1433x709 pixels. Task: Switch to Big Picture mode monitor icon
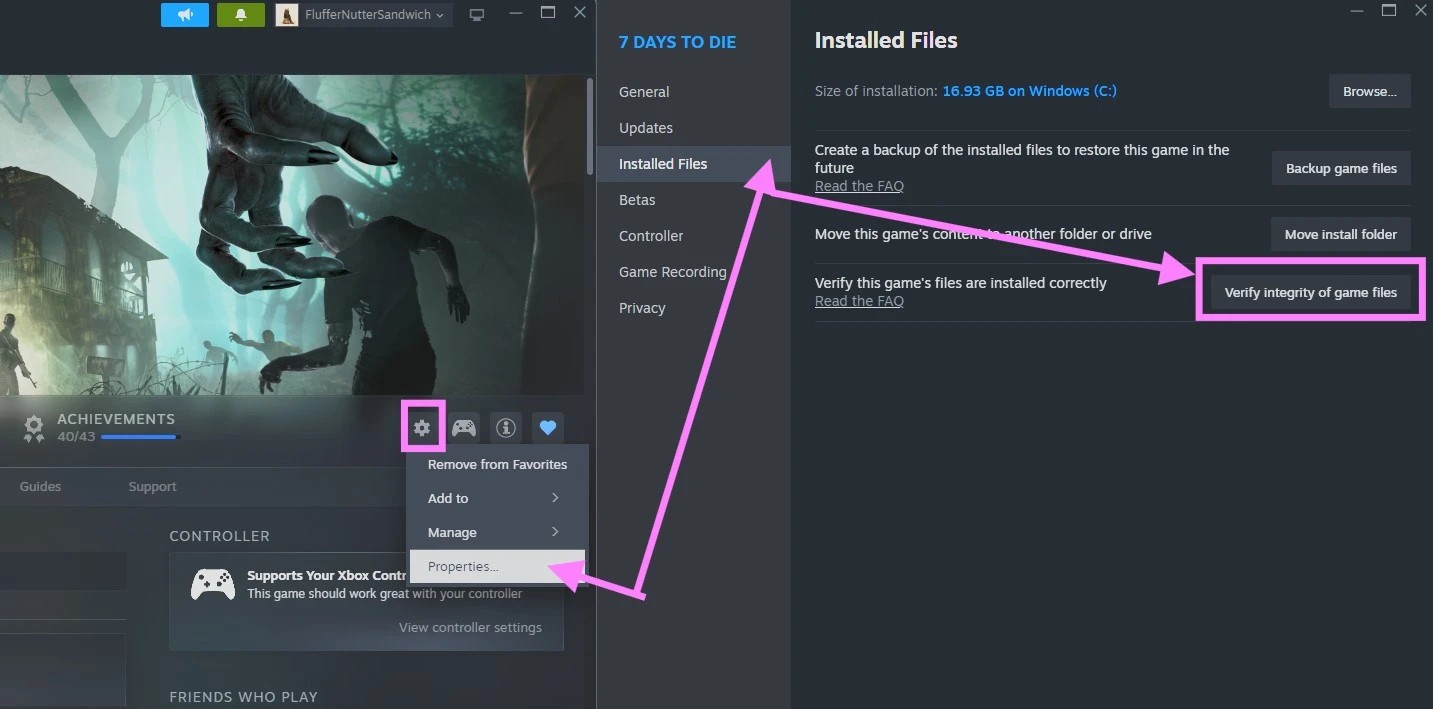coord(477,15)
